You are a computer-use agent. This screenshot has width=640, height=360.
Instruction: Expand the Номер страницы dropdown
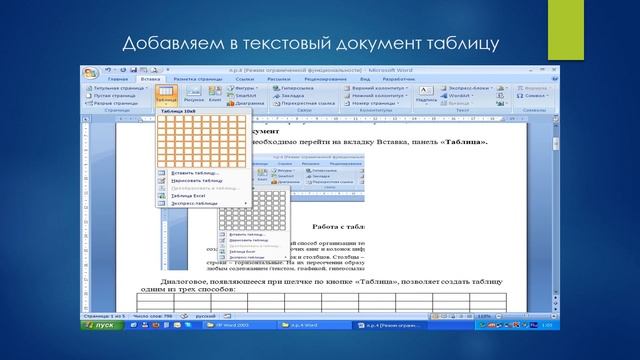coord(372,103)
